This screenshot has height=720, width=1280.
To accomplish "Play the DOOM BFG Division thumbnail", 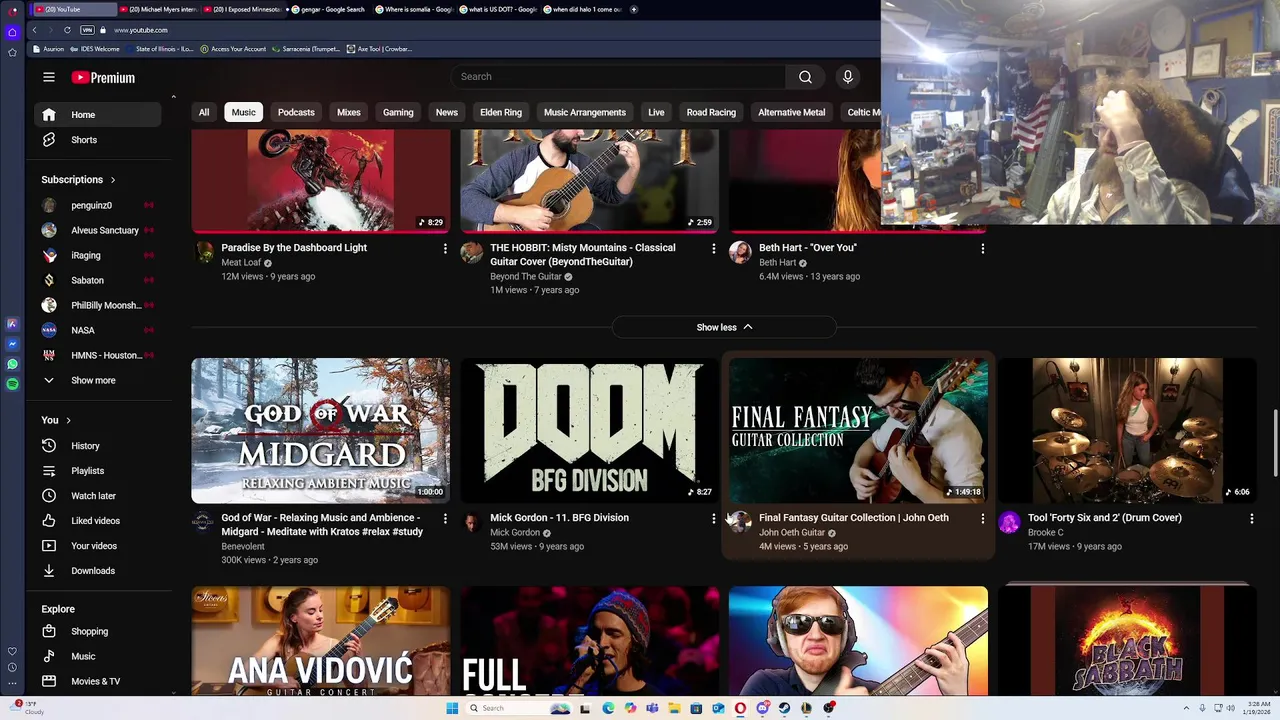I will pyautogui.click(x=590, y=430).
